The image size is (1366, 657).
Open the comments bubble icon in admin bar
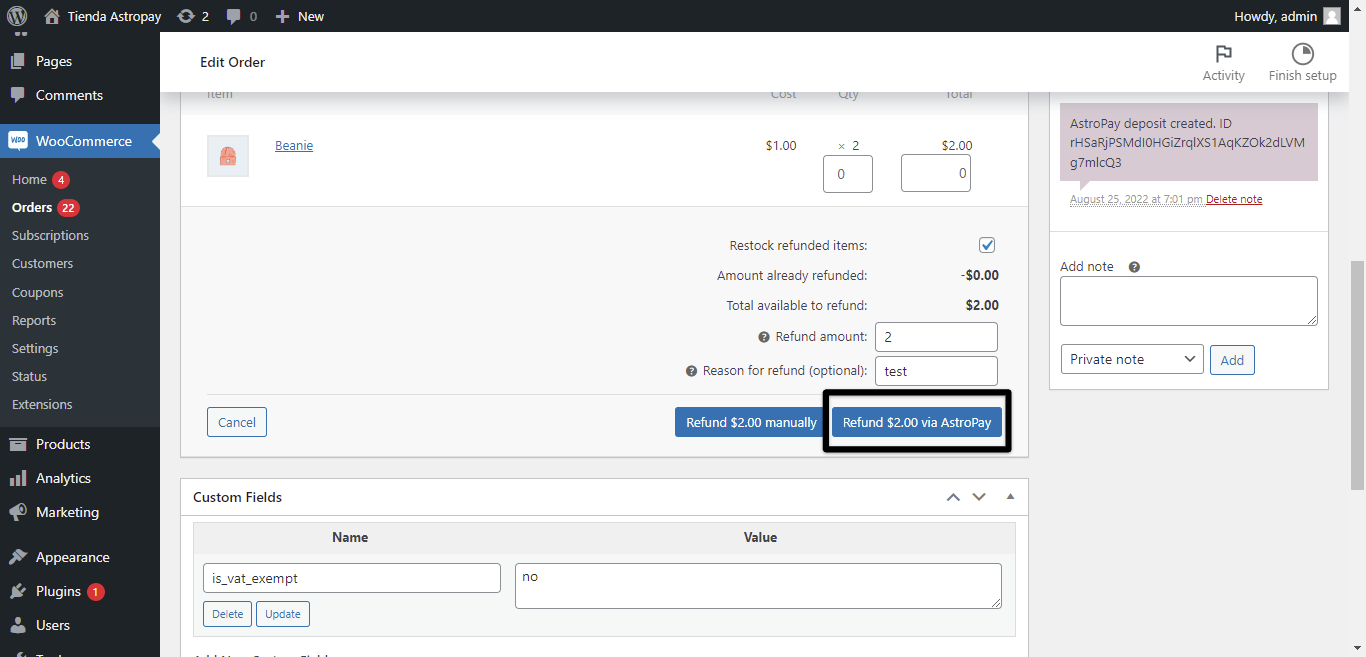tap(233, 16)
